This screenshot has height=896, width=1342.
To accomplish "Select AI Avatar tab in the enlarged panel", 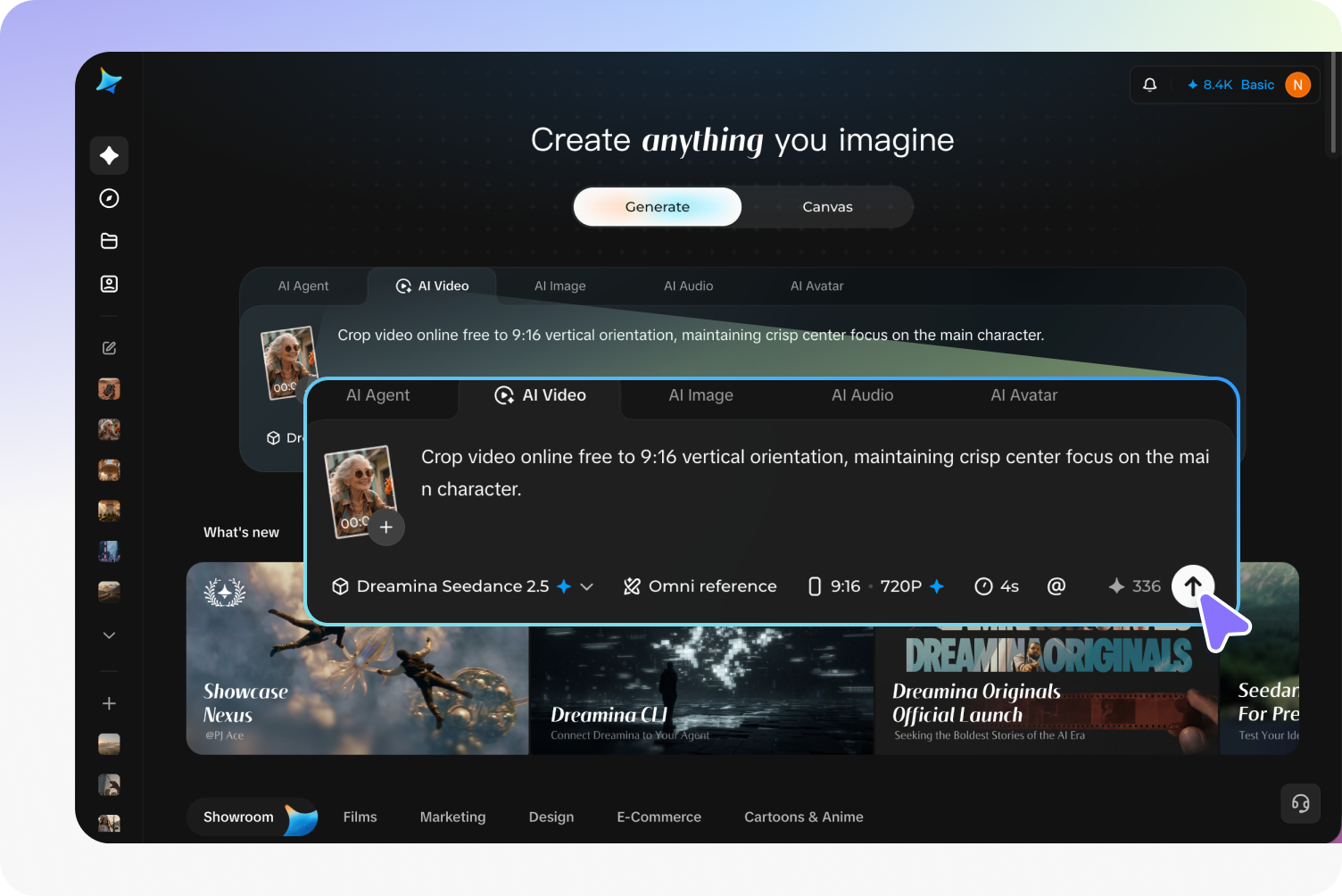I will (1023, 395).
